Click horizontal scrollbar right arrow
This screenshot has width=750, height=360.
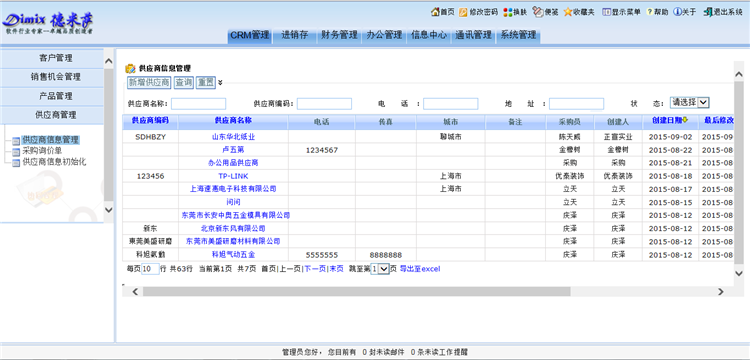pyautogui.click(x=721, y=292)
